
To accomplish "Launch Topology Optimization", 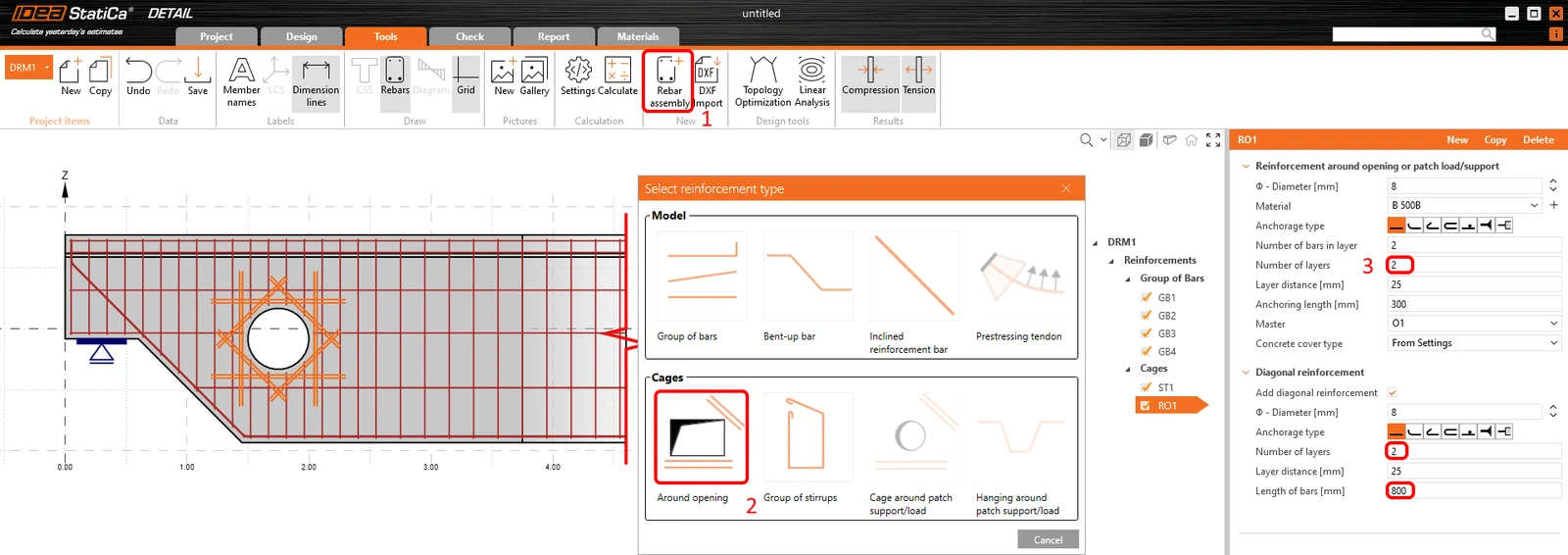I will [762, 81].
